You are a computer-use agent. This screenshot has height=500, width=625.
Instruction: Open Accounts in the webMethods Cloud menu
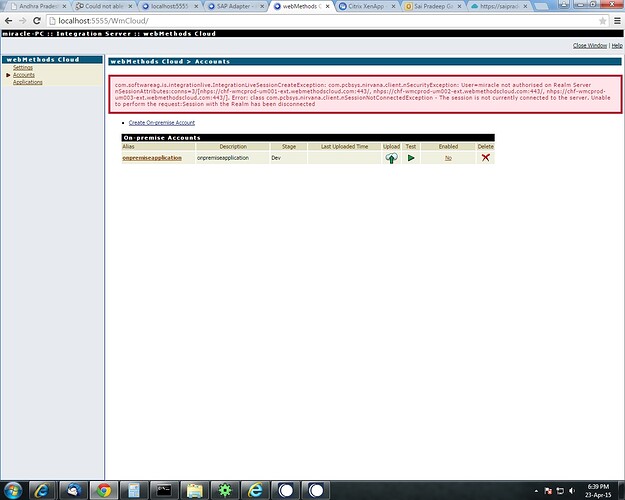24,75
